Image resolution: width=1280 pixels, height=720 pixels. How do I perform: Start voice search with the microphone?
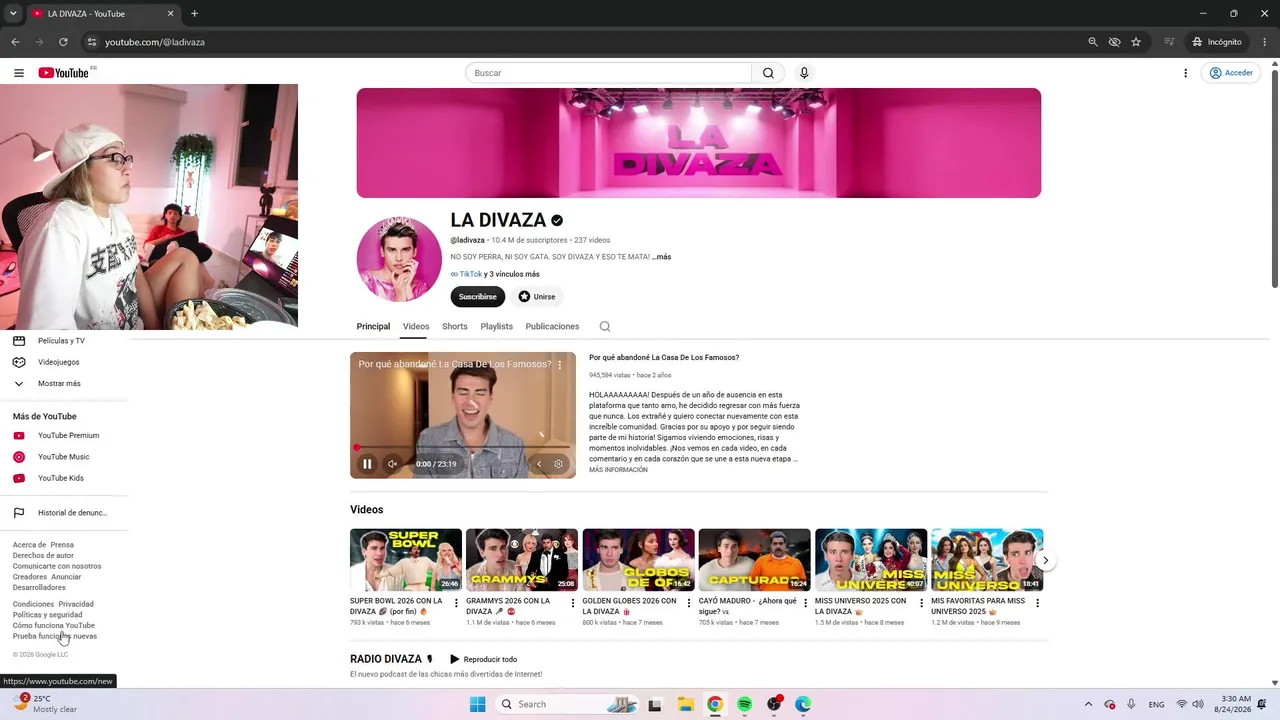click(804, 73)
